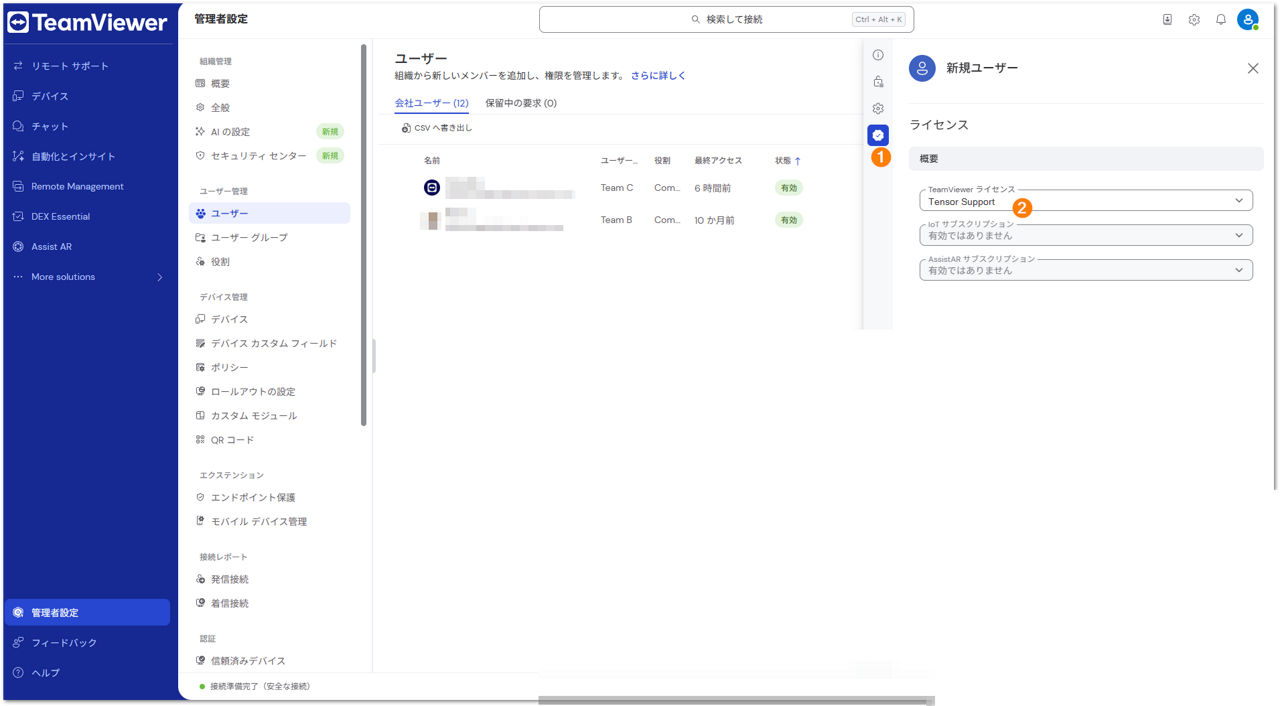Screen dimensions: 1280x706
Task: Open the gear settings icon in user panel
Action: pyautogui.click(x=878, y=108)
